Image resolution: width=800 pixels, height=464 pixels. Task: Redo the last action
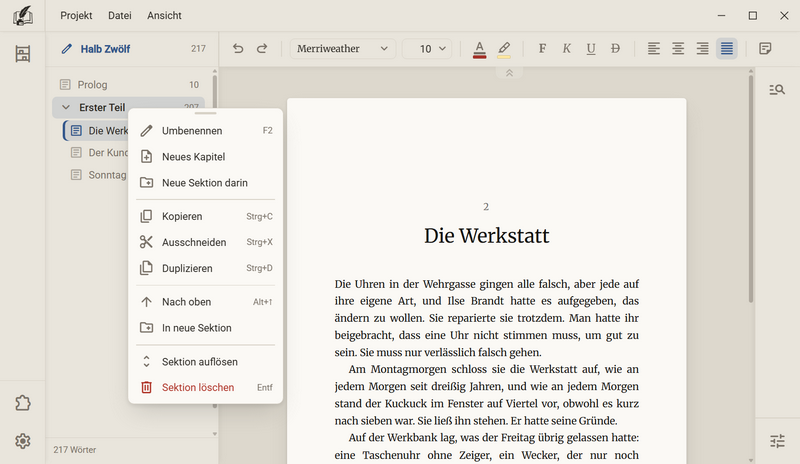click(x=262, y=48)
